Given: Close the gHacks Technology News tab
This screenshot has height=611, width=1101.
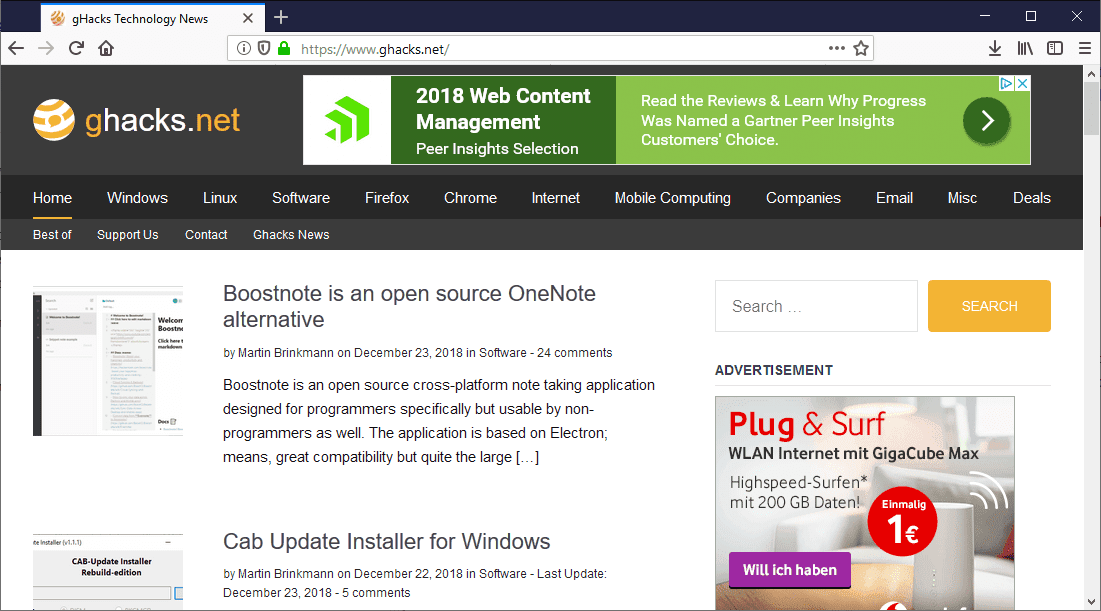Looking at the screenshot, I should tap(248, 18).
